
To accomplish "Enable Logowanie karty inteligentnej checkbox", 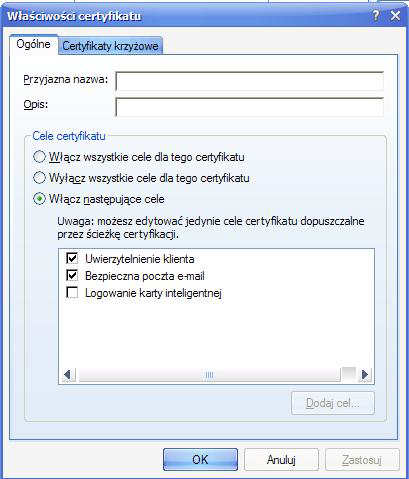I will [72, 293].
